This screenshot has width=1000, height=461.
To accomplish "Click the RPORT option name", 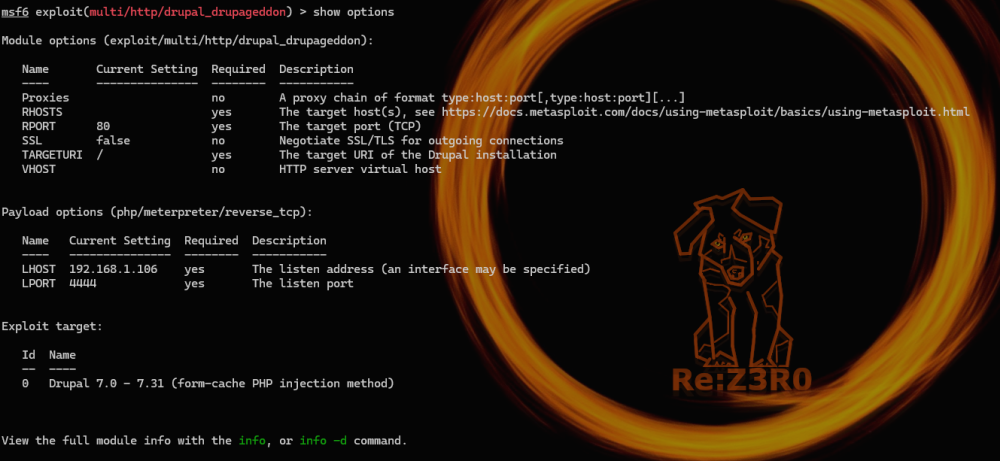I will [39, 126].
